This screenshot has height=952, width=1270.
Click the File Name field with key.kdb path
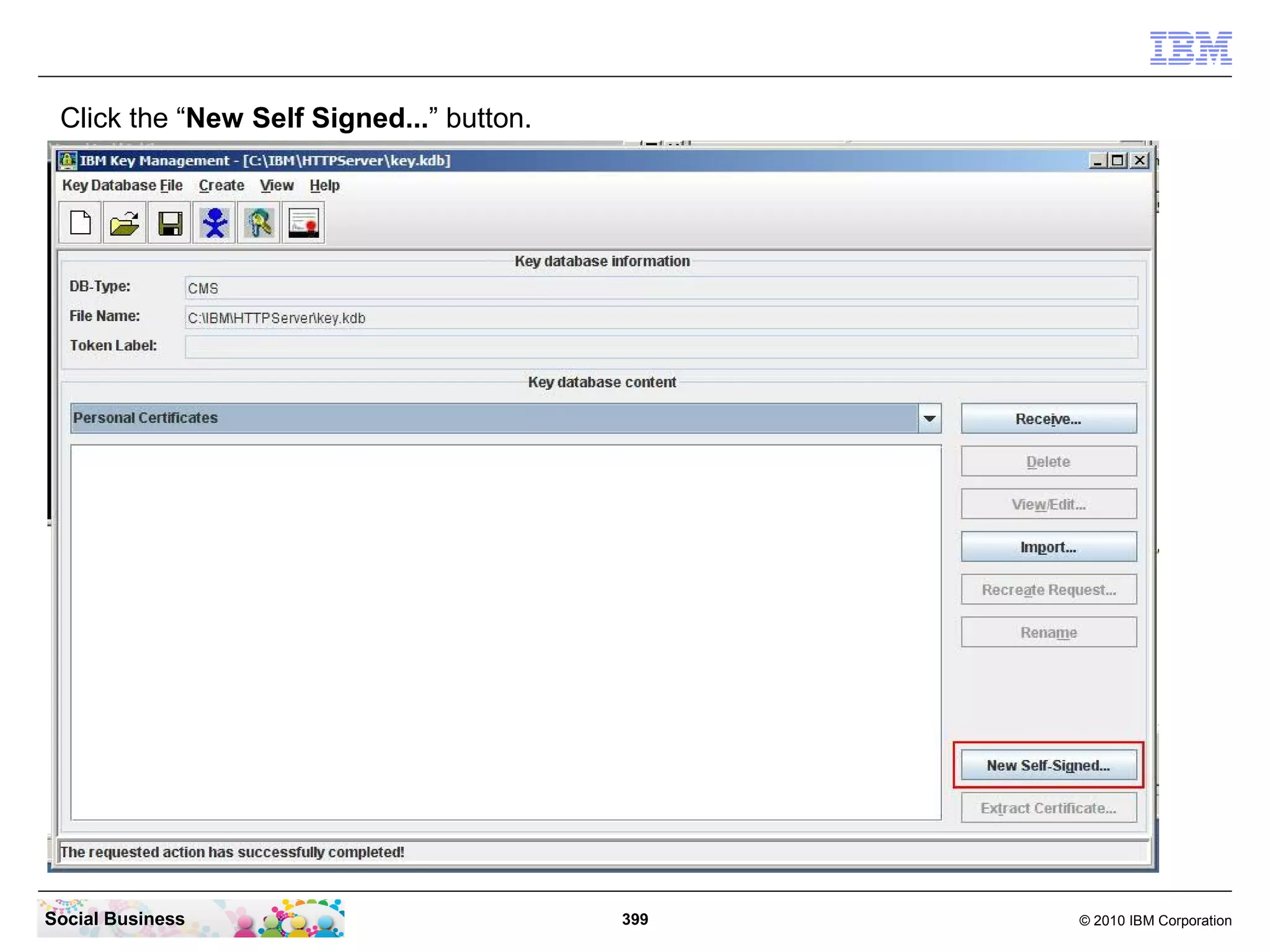pos(661,318)
